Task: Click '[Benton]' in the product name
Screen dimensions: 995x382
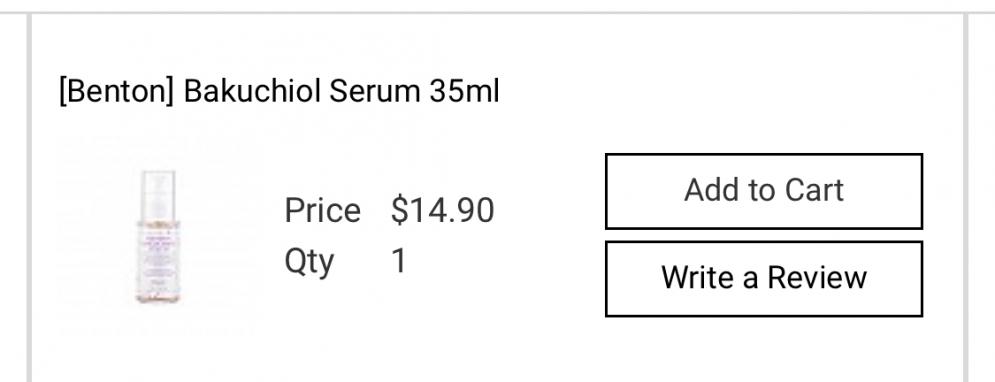Action: tap(116, 92)
